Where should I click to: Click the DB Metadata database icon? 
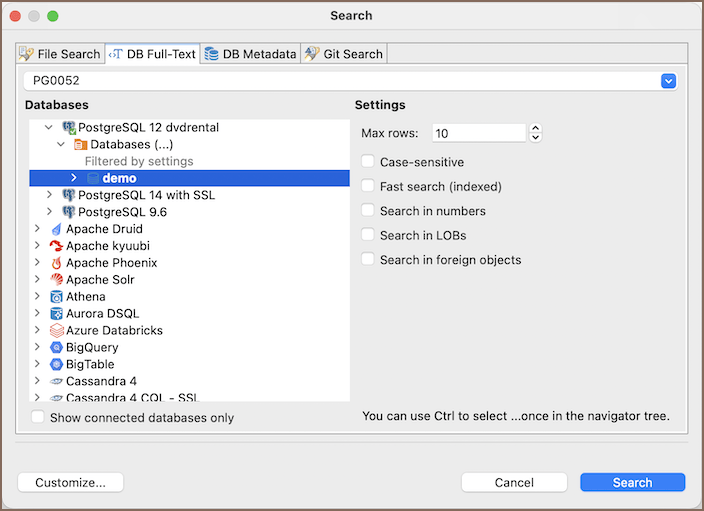[x=211, y=54]
